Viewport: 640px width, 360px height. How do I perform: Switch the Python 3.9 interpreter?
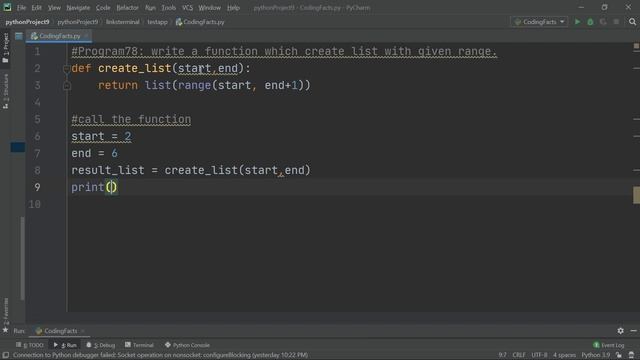(596, 355)
